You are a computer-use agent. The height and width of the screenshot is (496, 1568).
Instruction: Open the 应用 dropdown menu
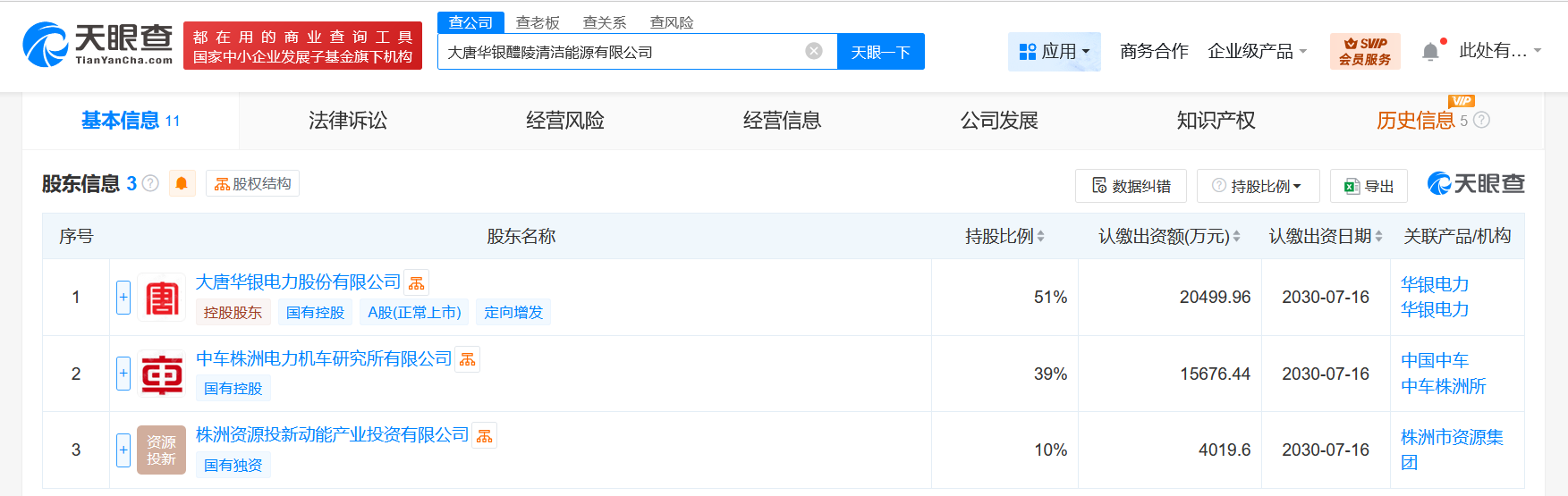1055,52
